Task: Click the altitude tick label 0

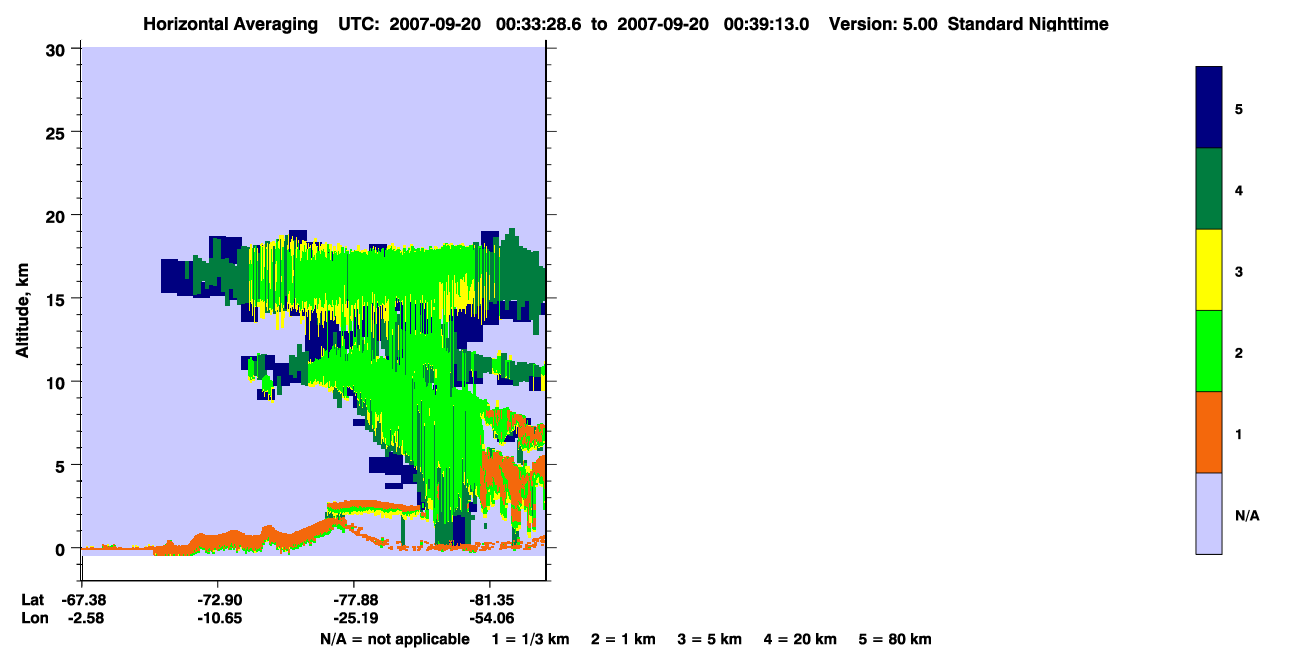Action: (x=61, y=549)
